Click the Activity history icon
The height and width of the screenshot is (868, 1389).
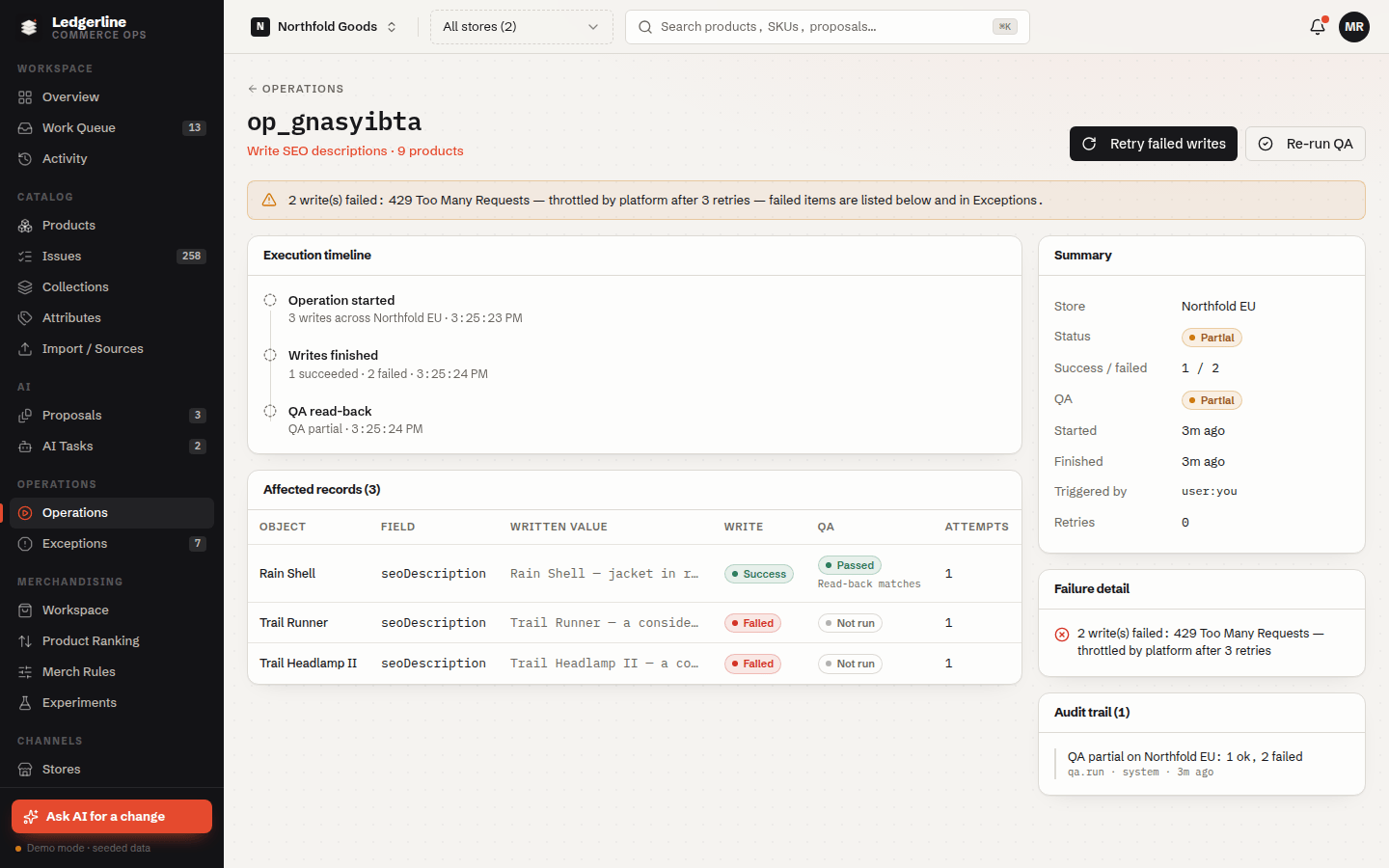(25, 159)
